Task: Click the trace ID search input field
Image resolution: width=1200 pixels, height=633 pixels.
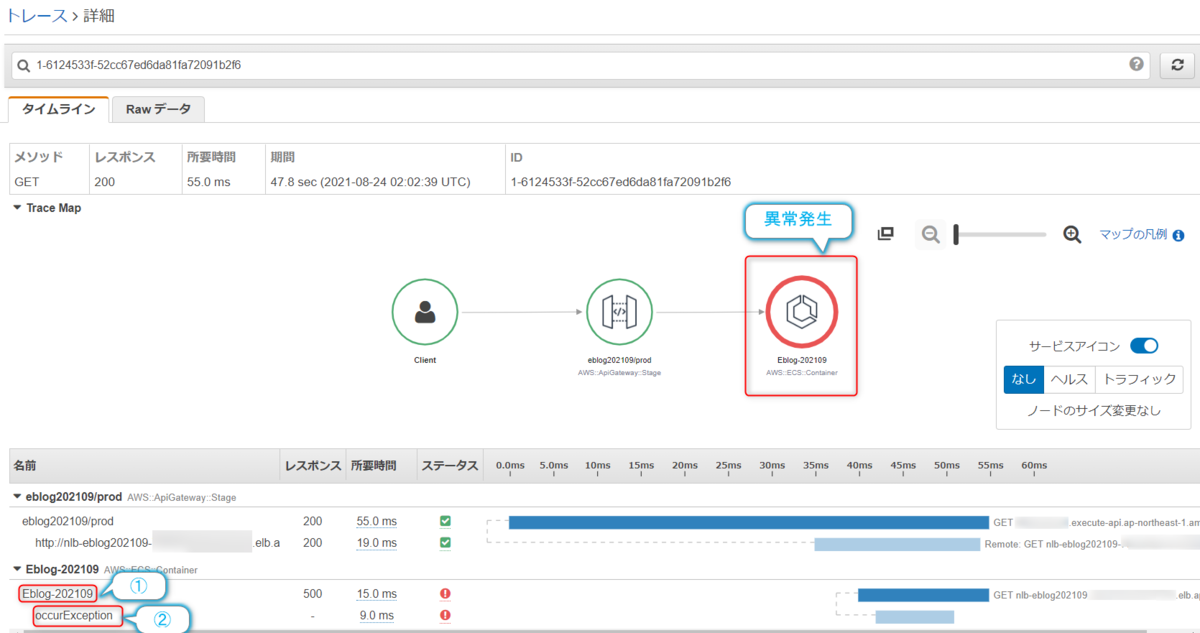Action: coord(400,63)
